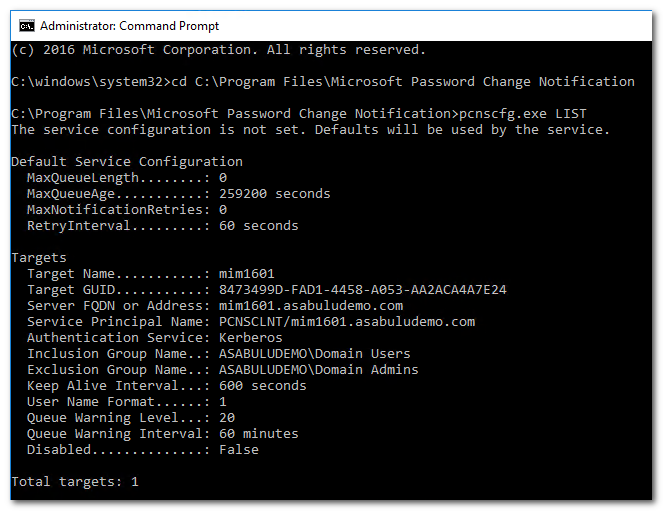The height and width of the screenshot is (511, 663).
Task: Click the Queue Warning Interval 60 minutes
Action: tap(258, 433)
